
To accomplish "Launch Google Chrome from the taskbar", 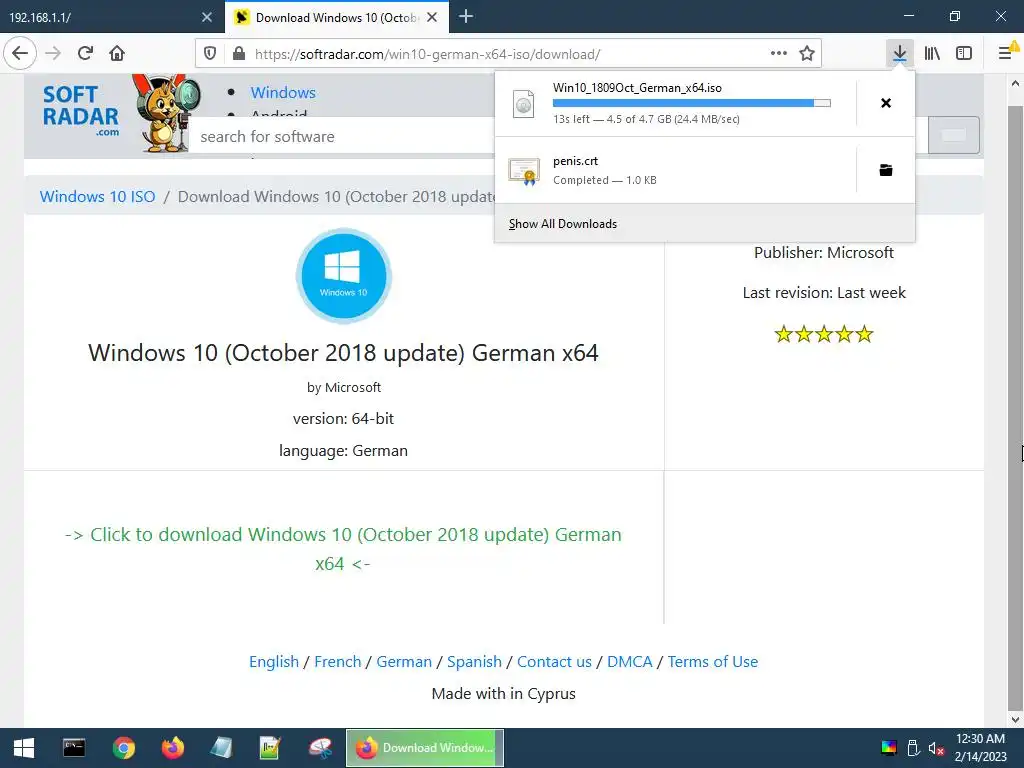I will click(123, 748).
